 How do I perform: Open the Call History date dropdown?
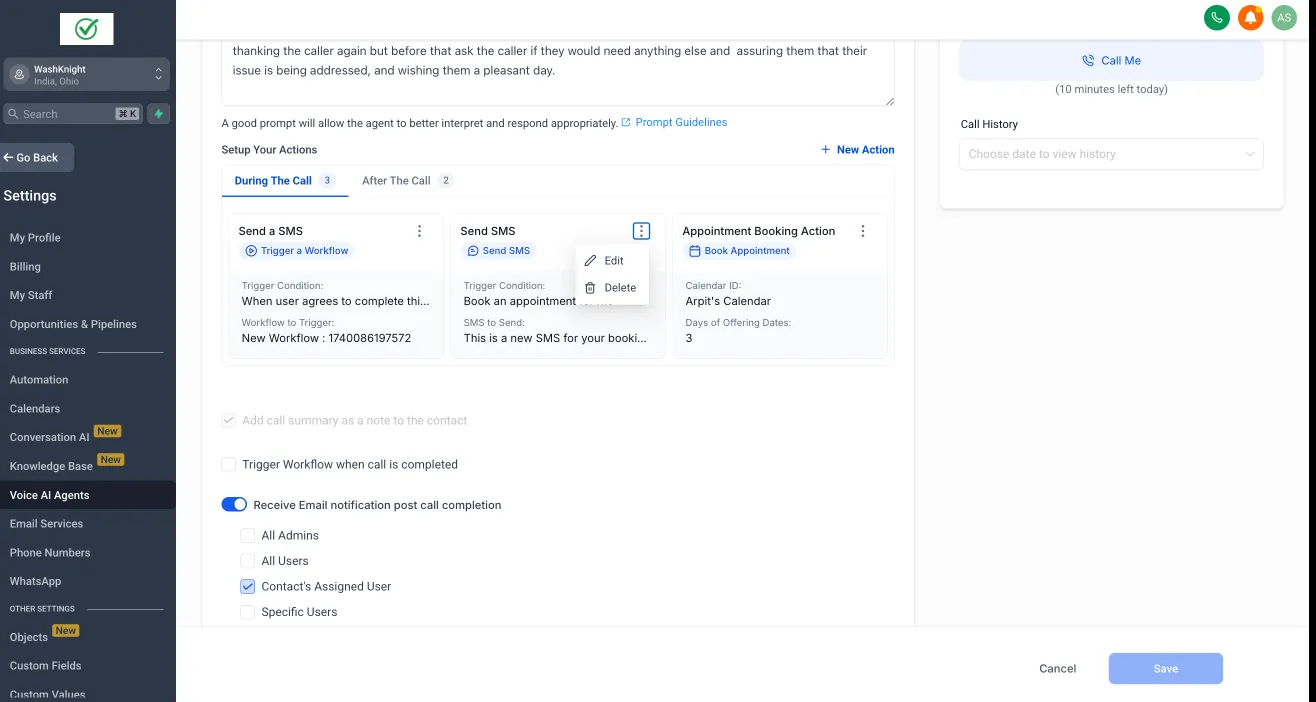click(1111, 154)
